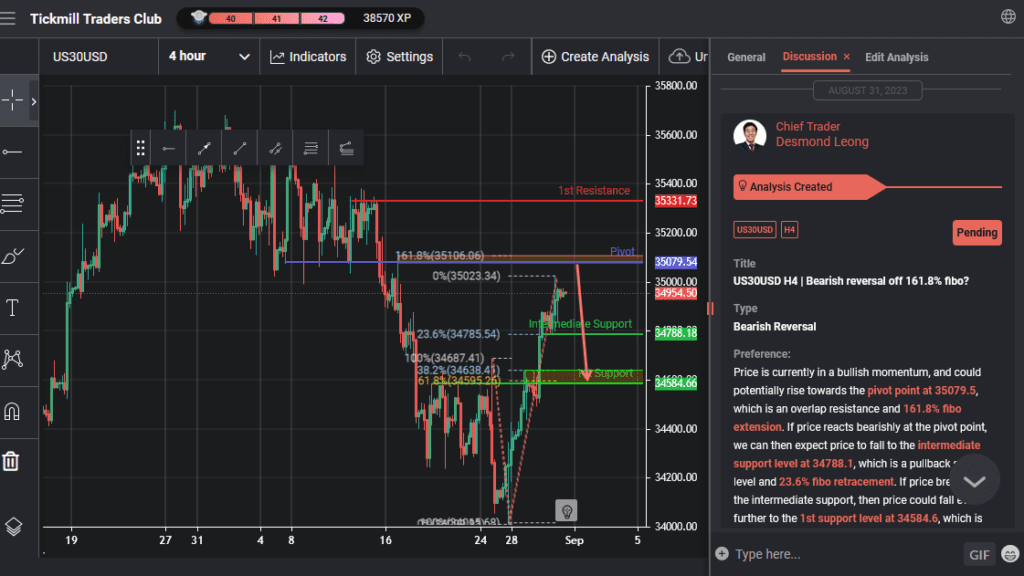Select the brush drawing tool
Viewport: 1024px width, 576px height.
pos(15,256)
